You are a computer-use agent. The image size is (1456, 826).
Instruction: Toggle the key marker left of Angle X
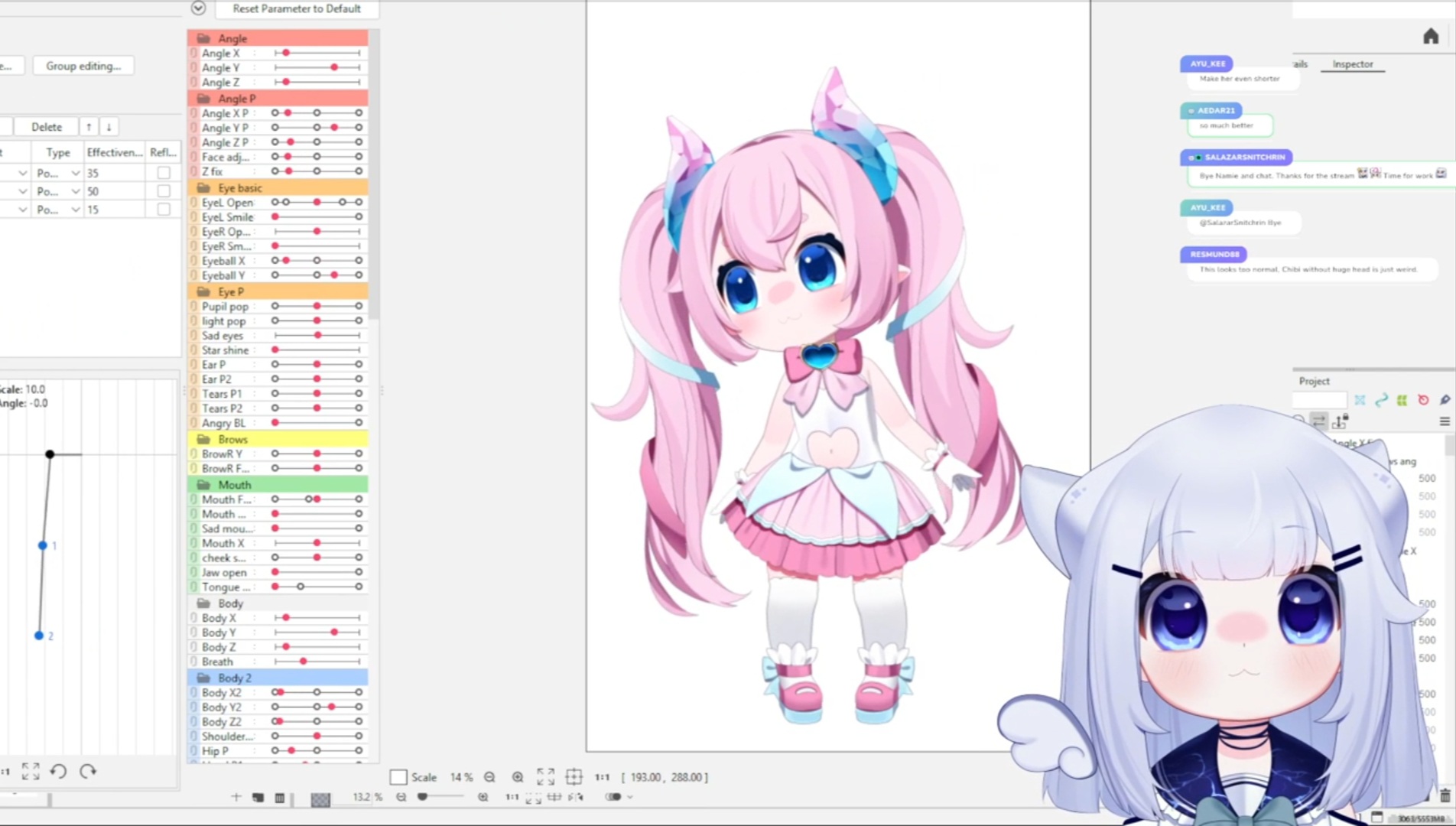(x=193, y=54)
